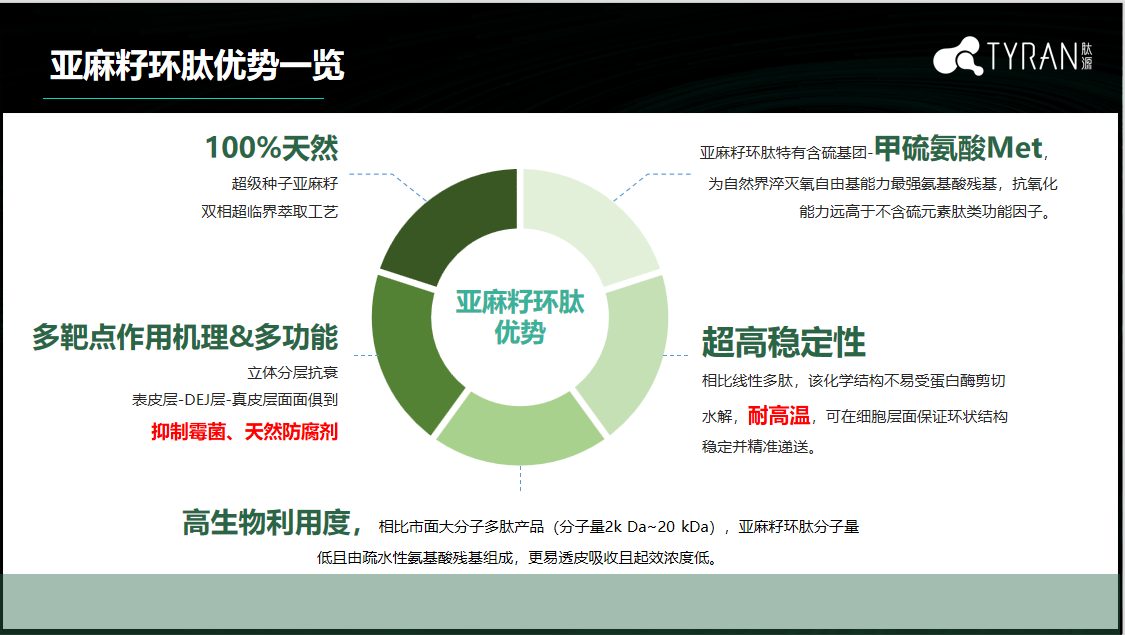The height and width of the screenshot is (635, 1125).
Task: Select the text 立体分层抗衰
Action: 292,372
